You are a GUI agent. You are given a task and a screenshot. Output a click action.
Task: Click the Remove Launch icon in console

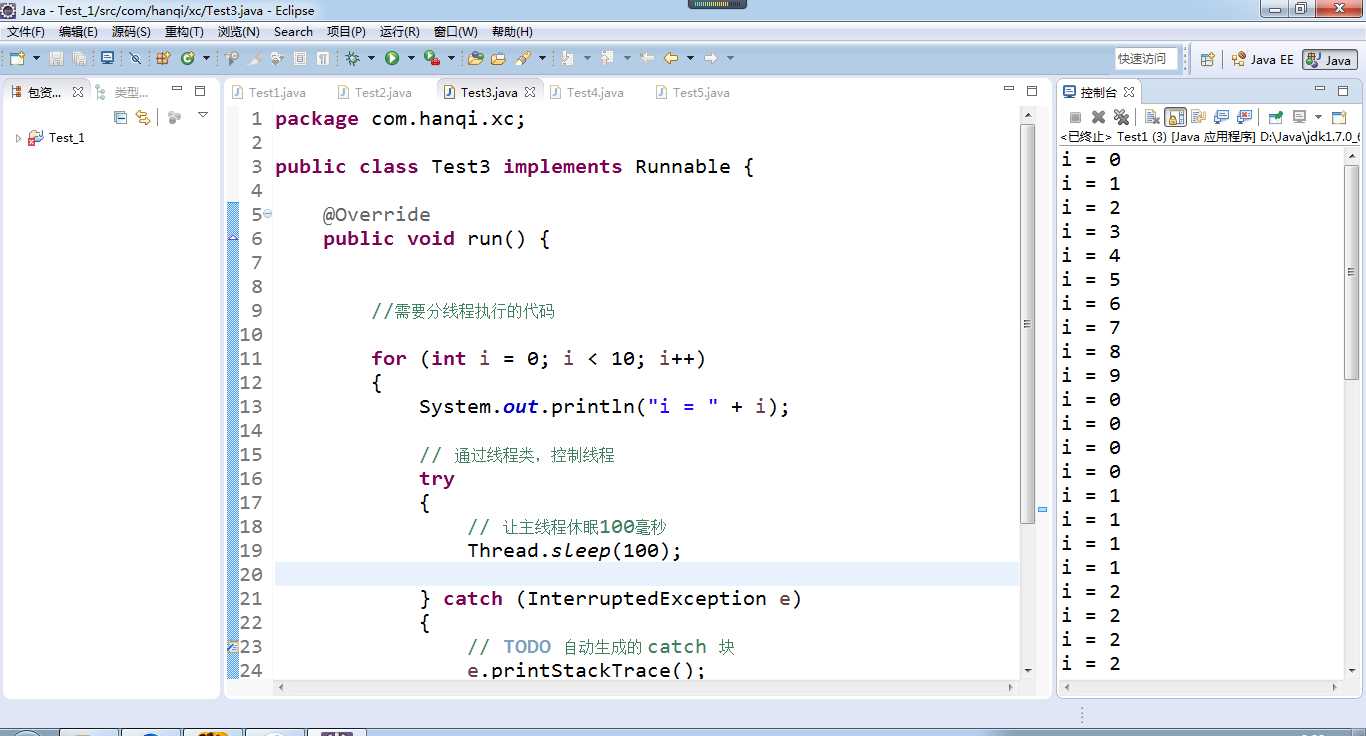(1098, 117)
